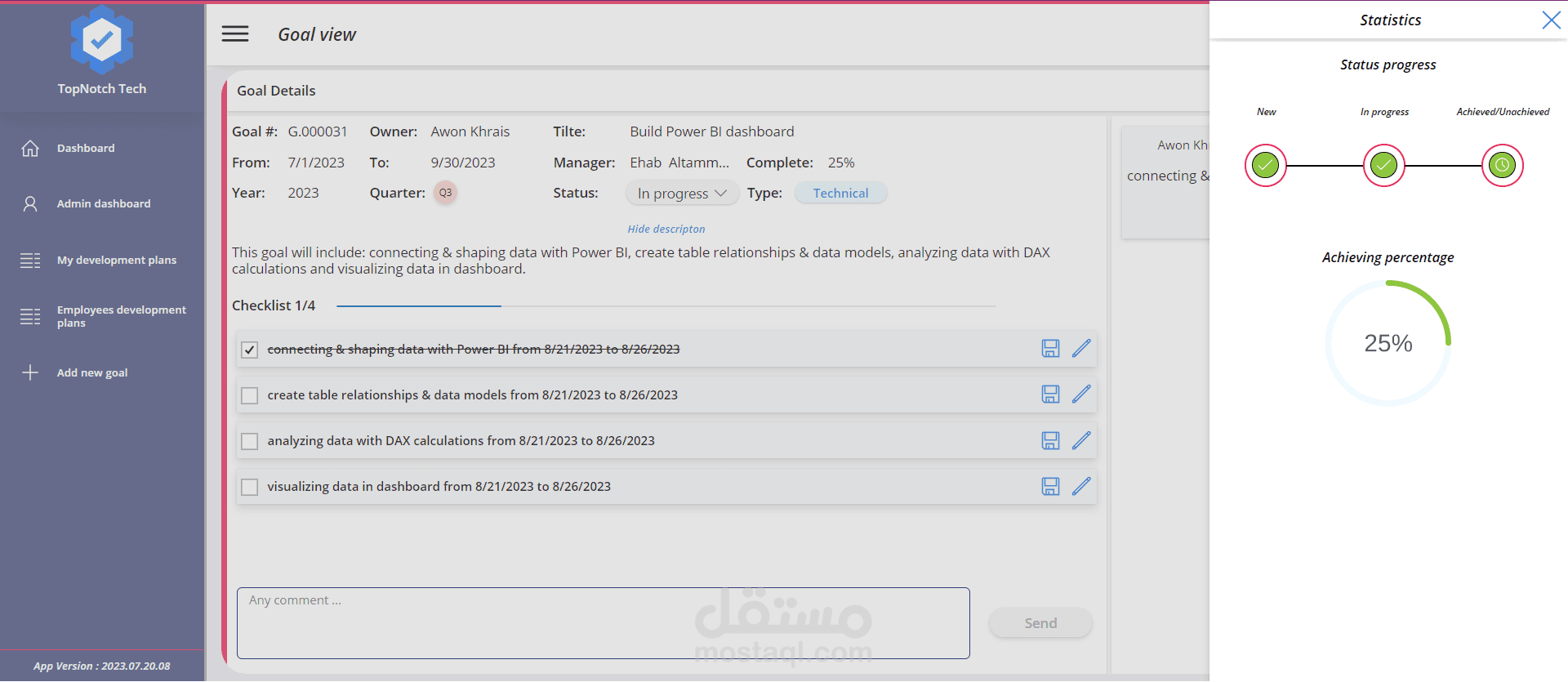This screenshot has width=1568, height=682.
Task: Click the TopNotch Tech hexagon logo
Action: click(x=102, y=39)
